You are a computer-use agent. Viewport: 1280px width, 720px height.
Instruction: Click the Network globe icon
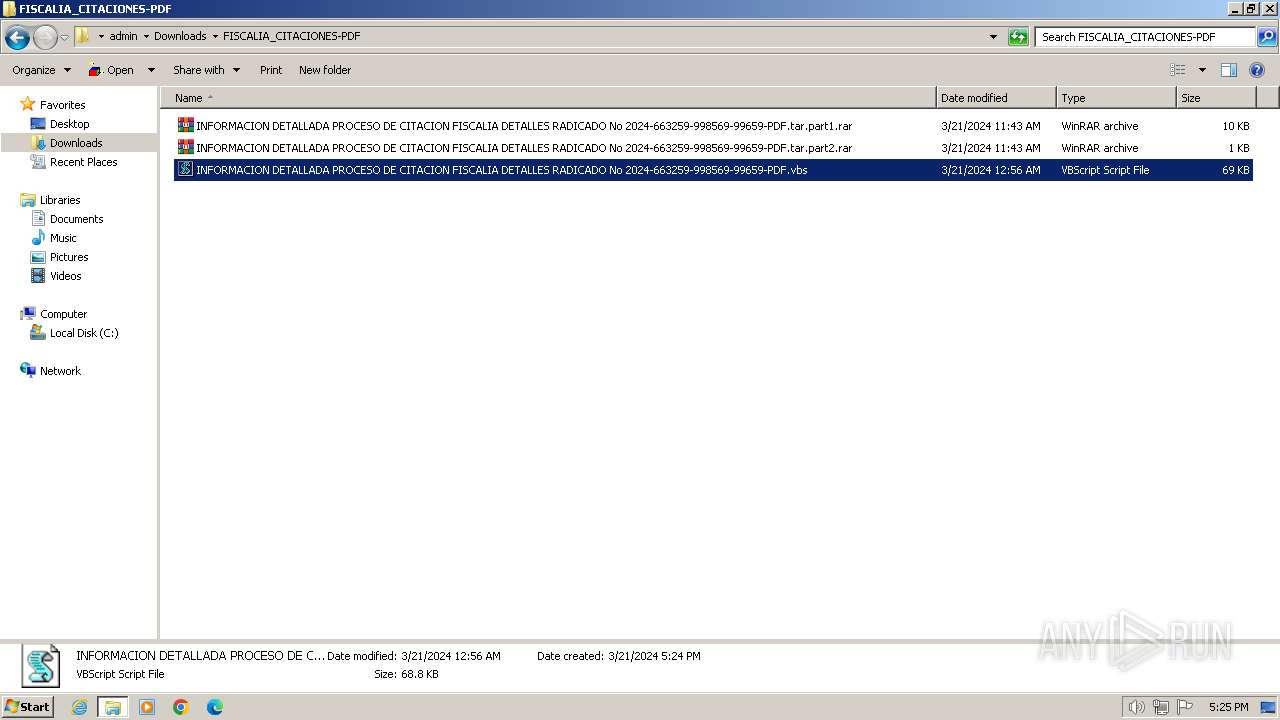(x=28, y=370)
